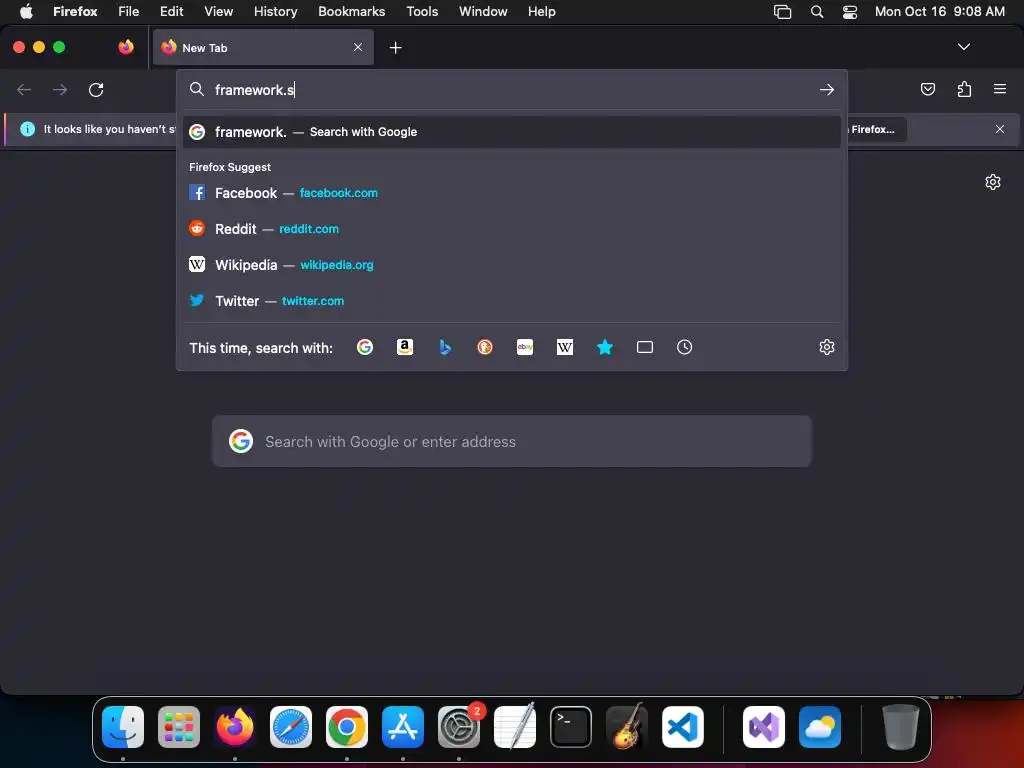Go back one page
Viewport: 1024px width, 768px height.
[24, 89]
